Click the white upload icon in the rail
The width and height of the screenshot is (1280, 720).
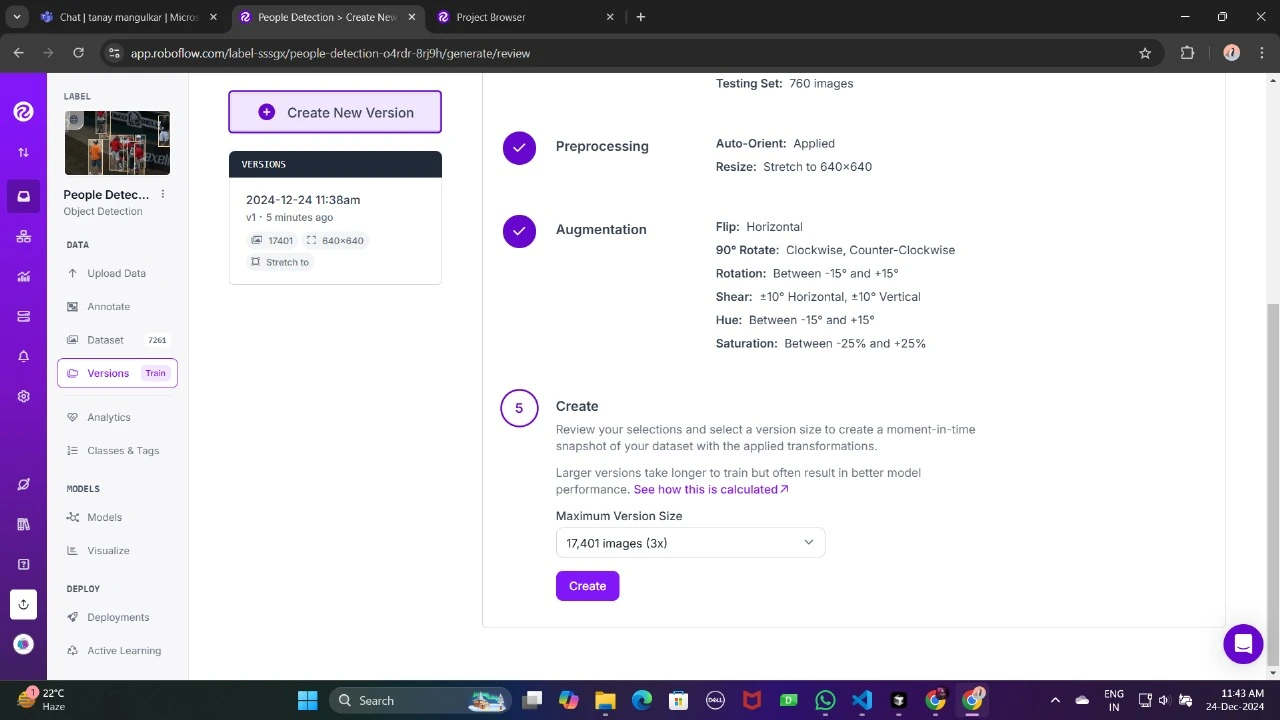coord(23,604)
